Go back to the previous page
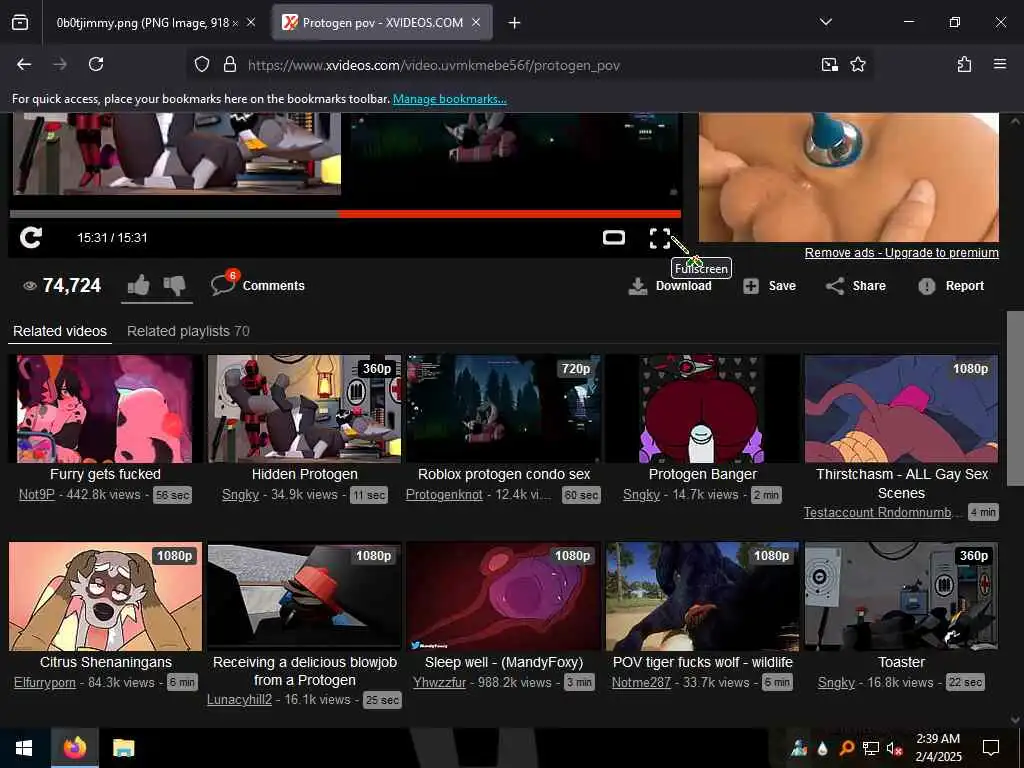The image size is (1024, 768). (x=24, y=64)
